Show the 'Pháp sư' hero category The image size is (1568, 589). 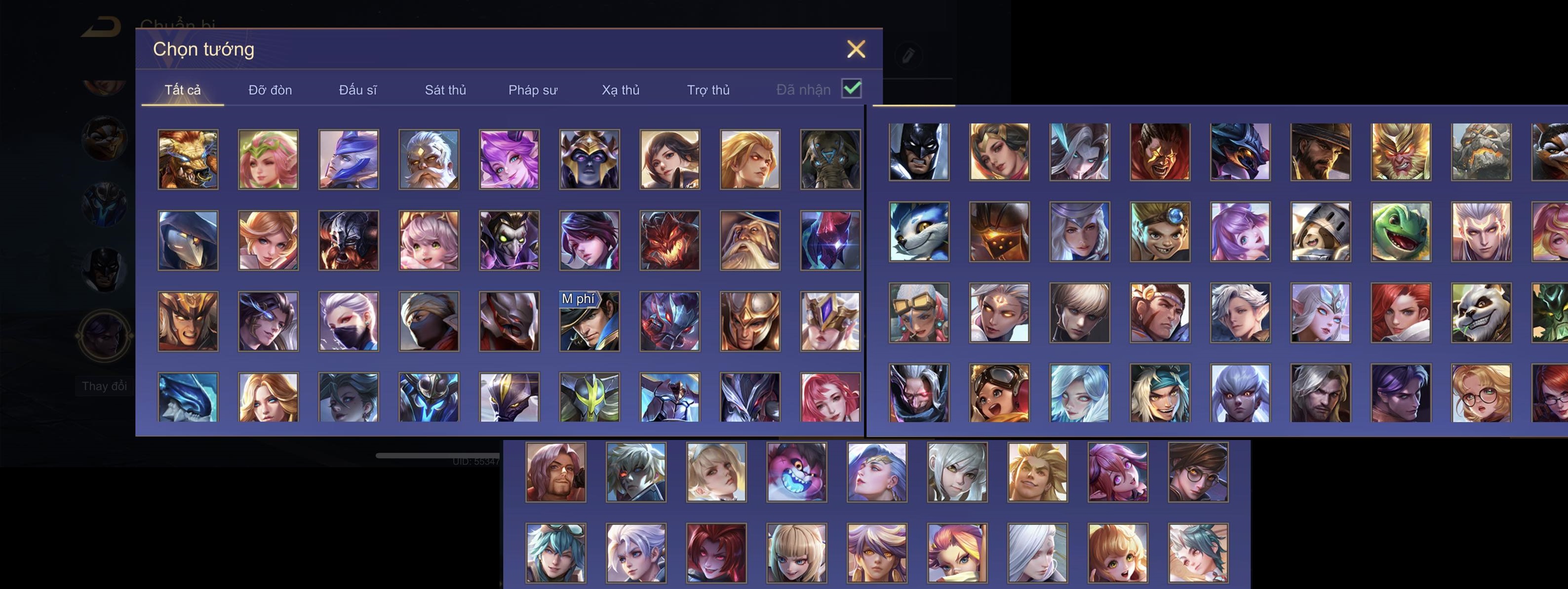533,90
